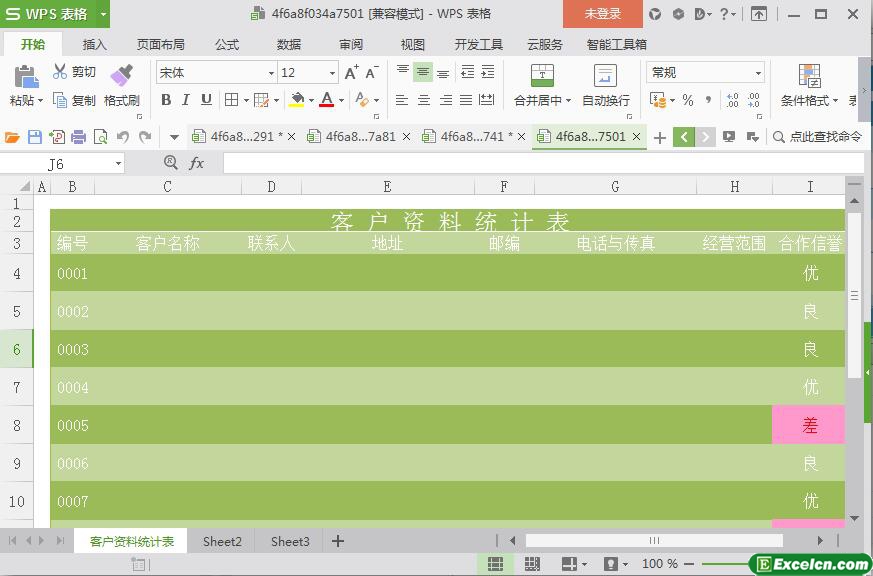Cut the selection with scissors icon
Screen dimensions: 873x576
pyautogui.click(x=60, y=71)
